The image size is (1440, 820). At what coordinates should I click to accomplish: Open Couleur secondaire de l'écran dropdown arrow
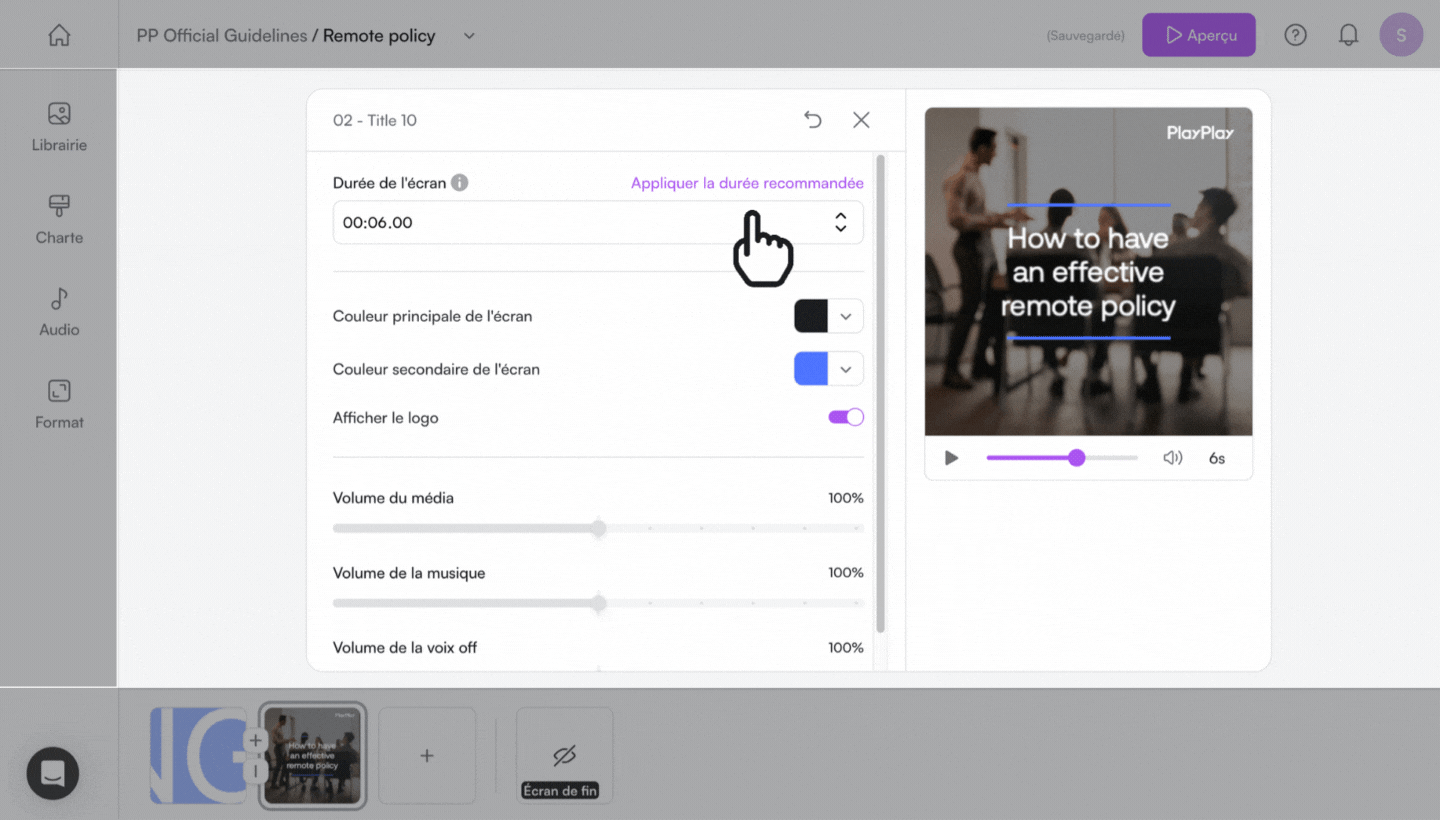[846, 369]
